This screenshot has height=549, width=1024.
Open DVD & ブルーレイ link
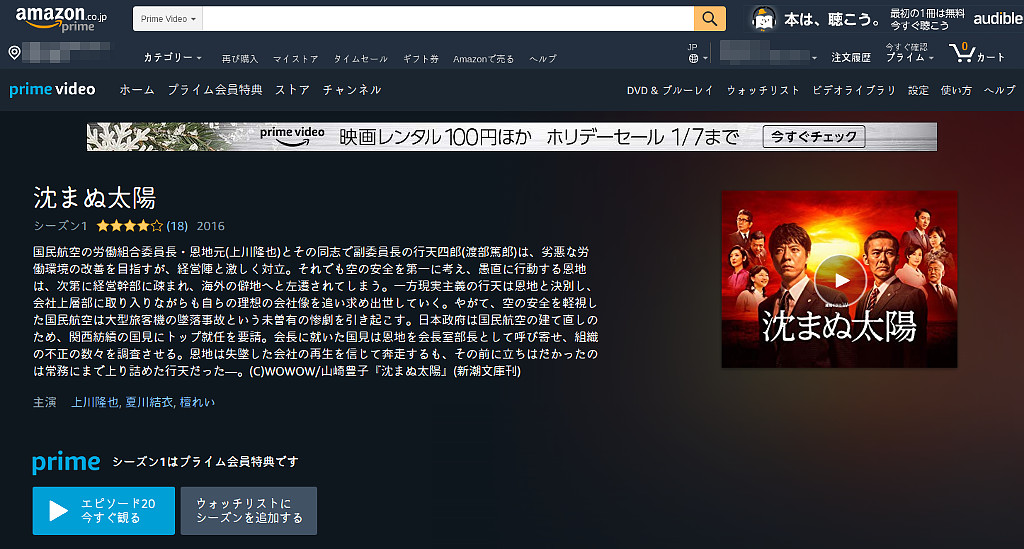pyautogui.click(x=670, y=91)
